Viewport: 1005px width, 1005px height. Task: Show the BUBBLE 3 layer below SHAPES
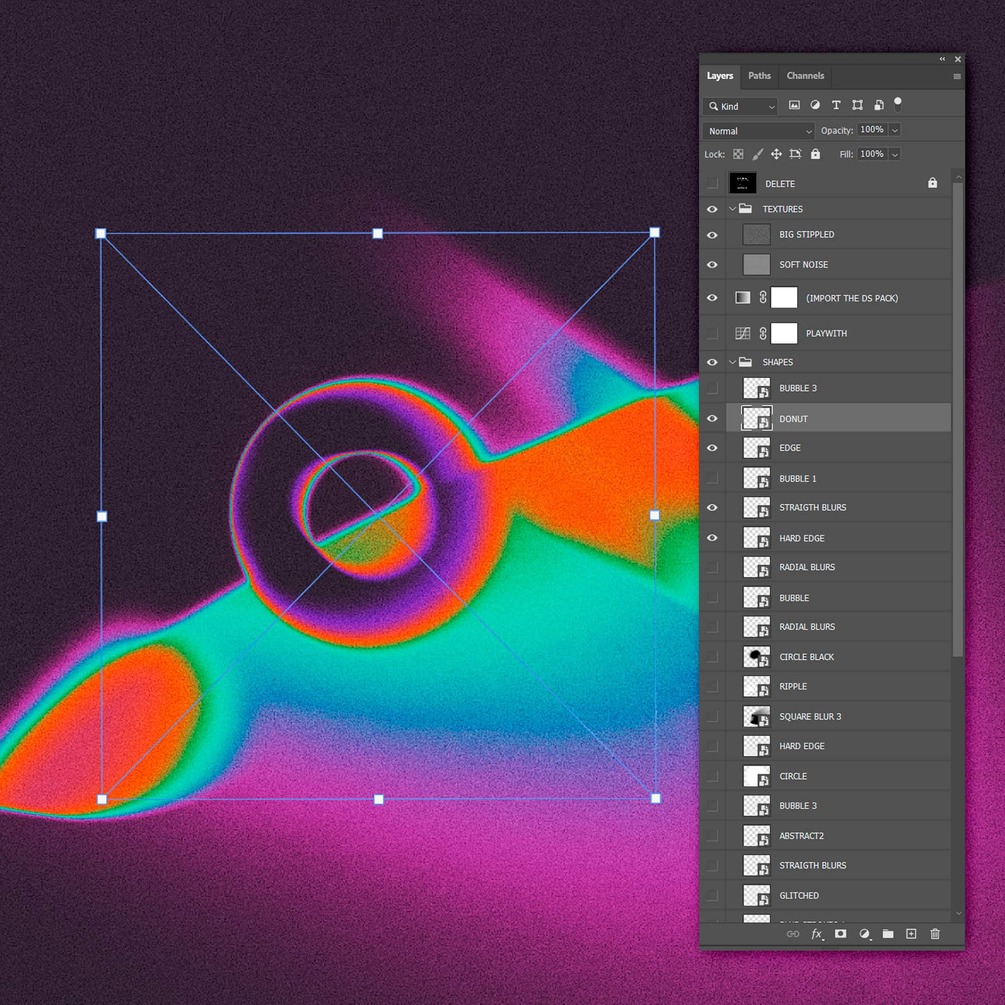(712, 388)
